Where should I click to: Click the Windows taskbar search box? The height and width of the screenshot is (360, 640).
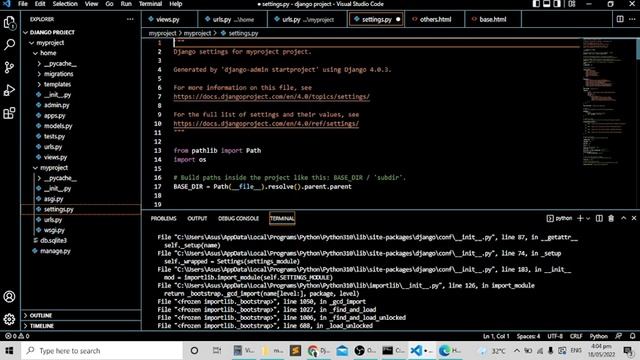pyautogui.click(x=102, y=351)
